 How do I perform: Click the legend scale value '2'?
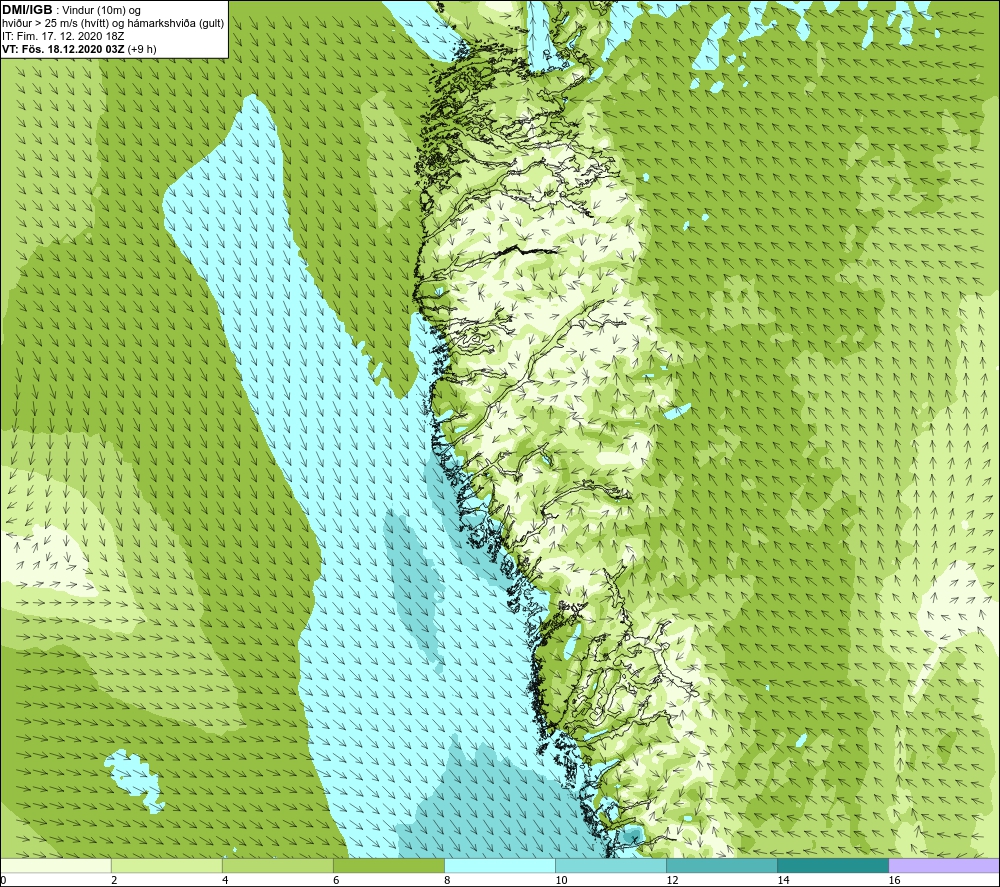click(114, 880)
